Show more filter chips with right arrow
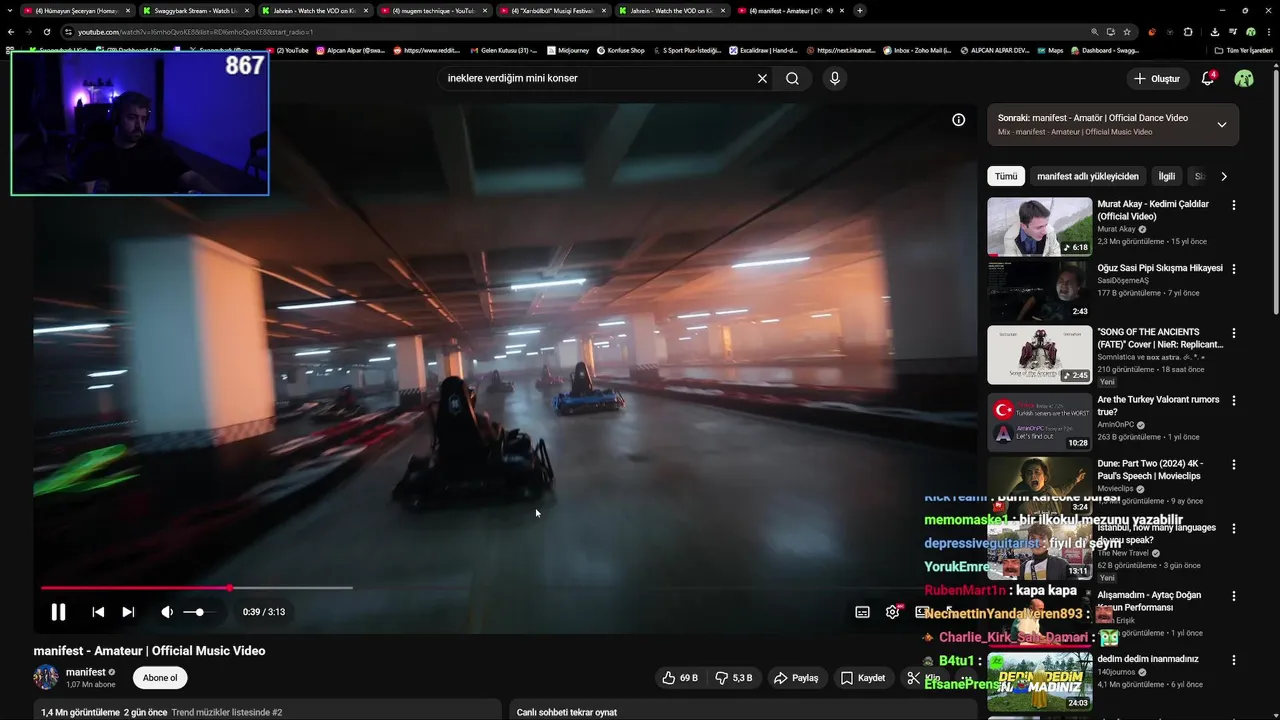 coord(1223,176)
